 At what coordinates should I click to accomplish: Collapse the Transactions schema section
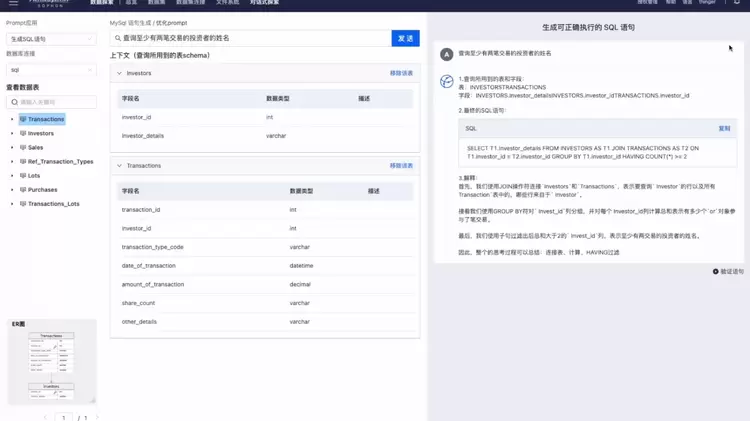click(x=119, y=166)
